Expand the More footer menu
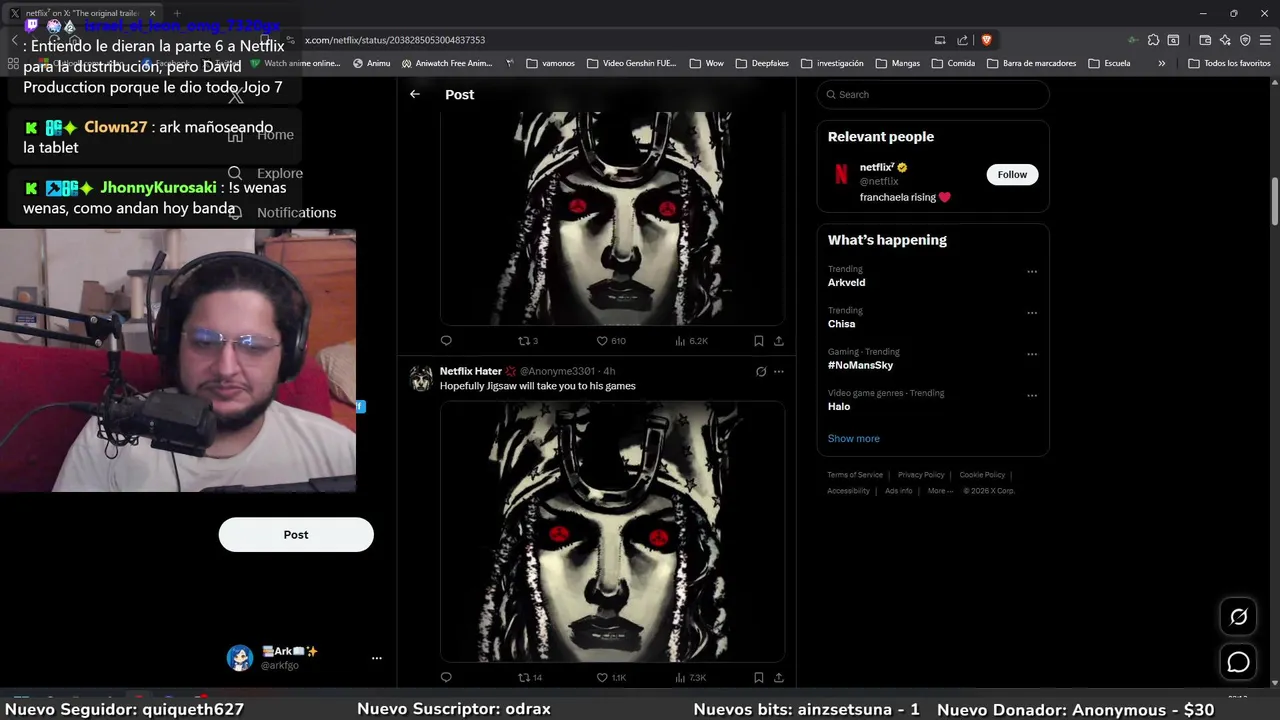Screen dimensions: 1280x720 point(940,490)
